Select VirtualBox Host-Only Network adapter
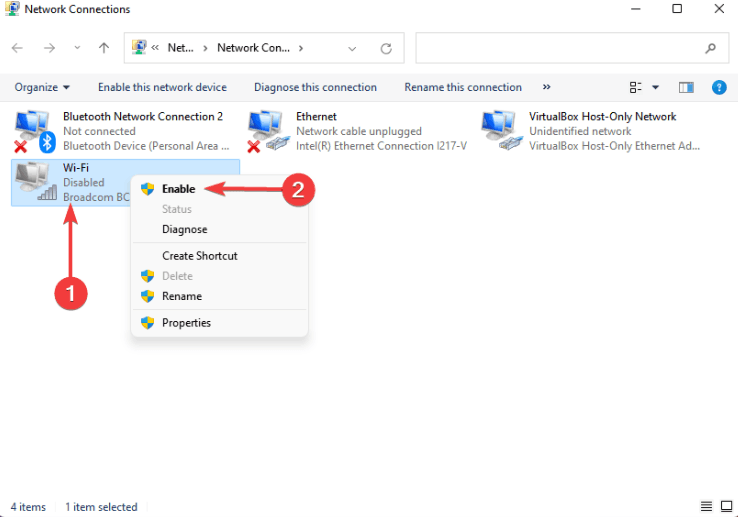The height and width of the screenshot is (517, 738). pyautogui.click(x=591, y=131)
